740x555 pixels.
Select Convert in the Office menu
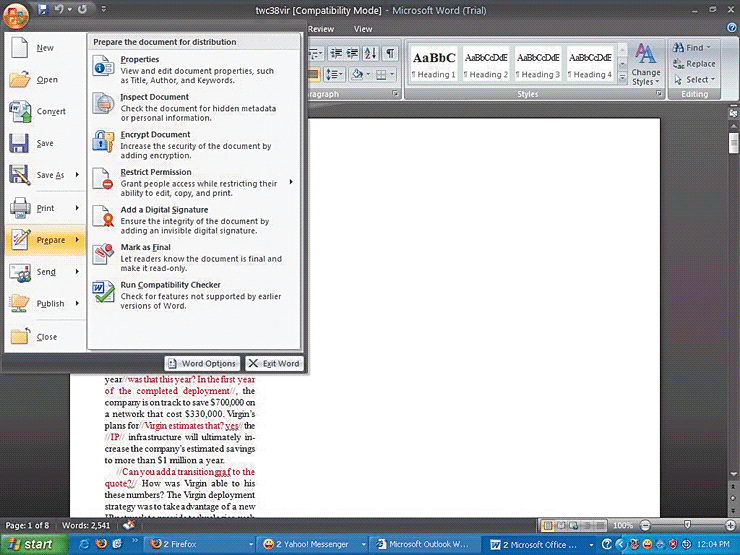point(45,111)
